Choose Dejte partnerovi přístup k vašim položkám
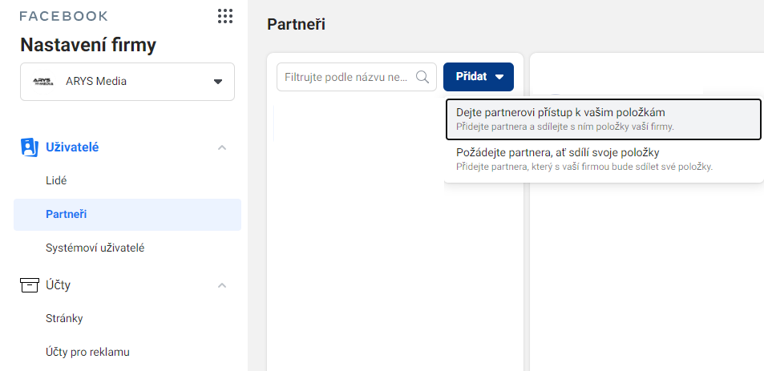Viewport: 764px width, 374px height. tap(603, 119)
